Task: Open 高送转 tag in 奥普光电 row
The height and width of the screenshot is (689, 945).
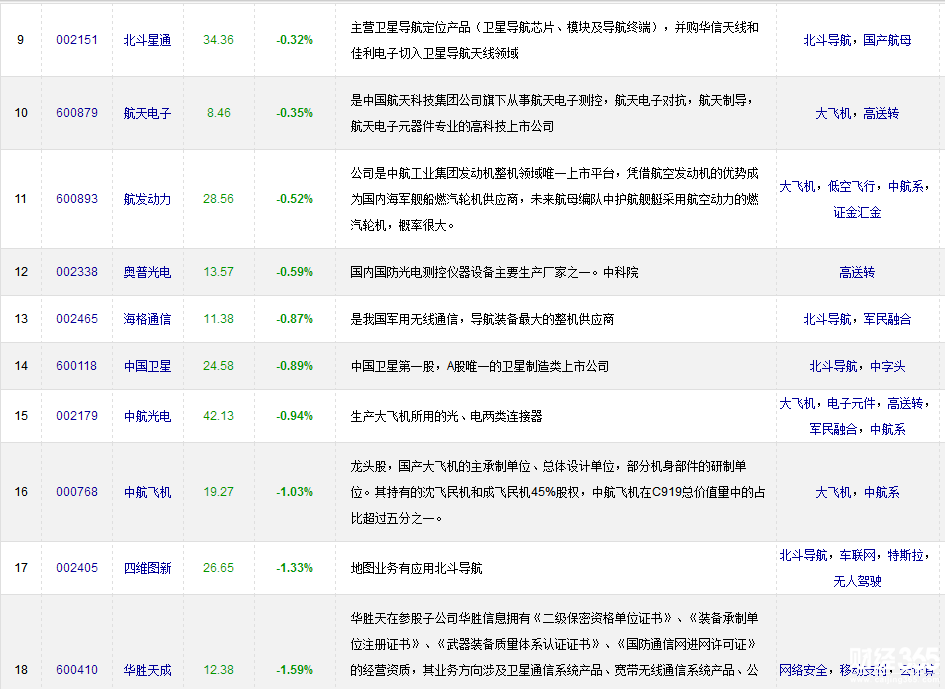Action: click(857, 272)
